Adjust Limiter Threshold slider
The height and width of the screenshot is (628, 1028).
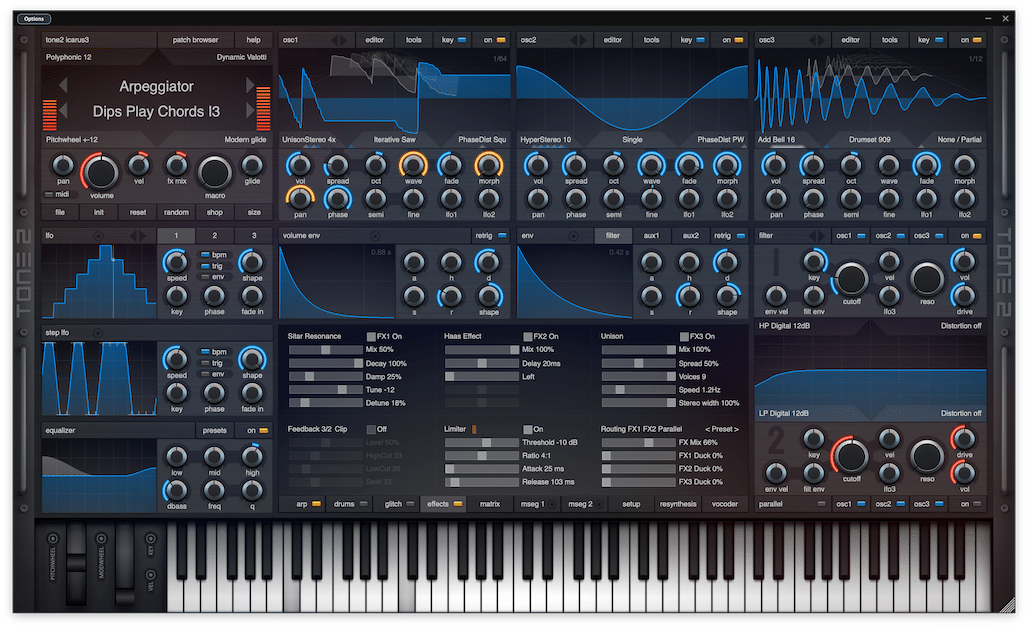point(482,442)
